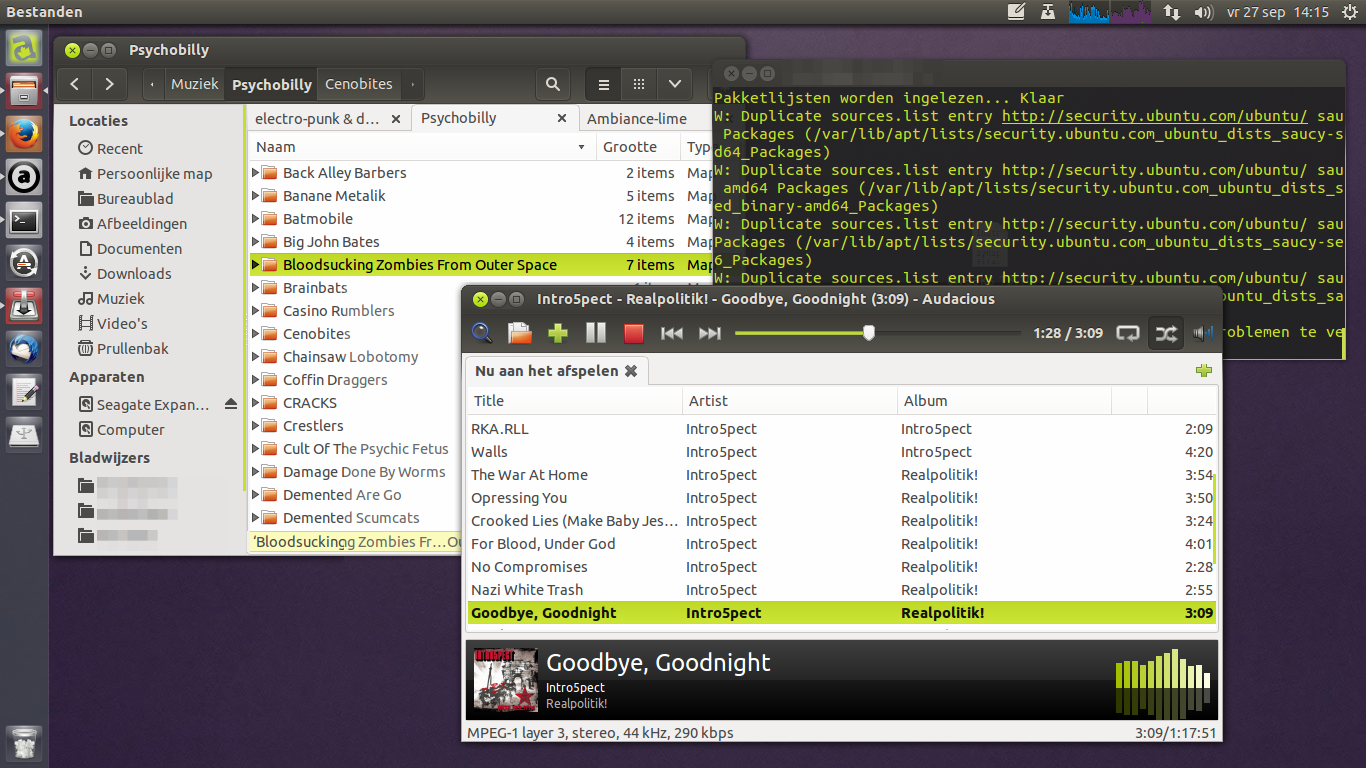The width and height of the screenshot is (1366, 768).
Task: Open the clock 'vr 27 sep 14:15'
Action: click(1277, 12)
